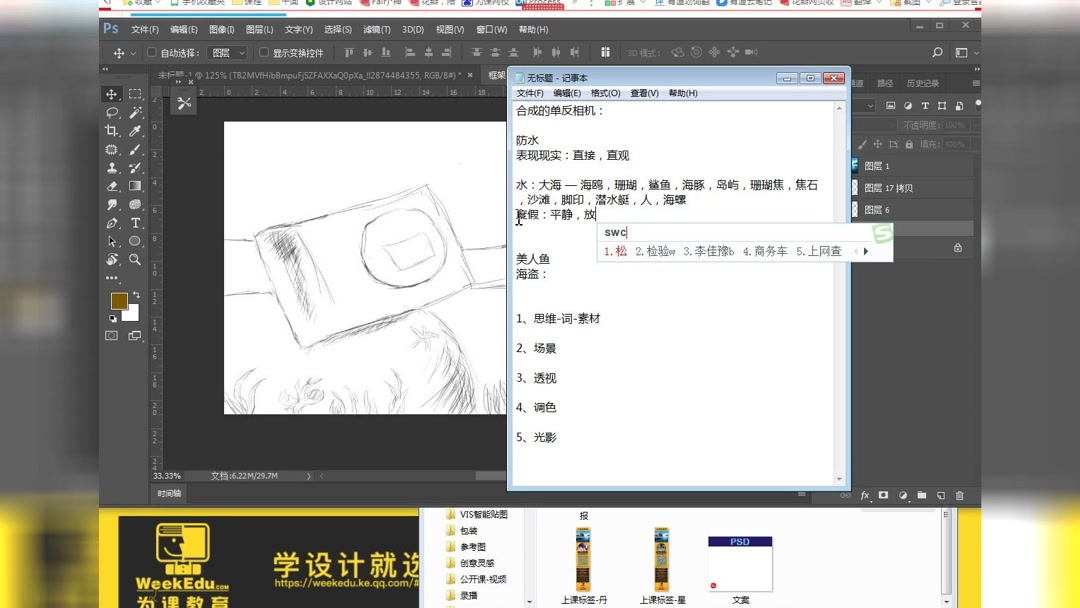
Task: Select the Lasso tool
Action: (112, 114)
